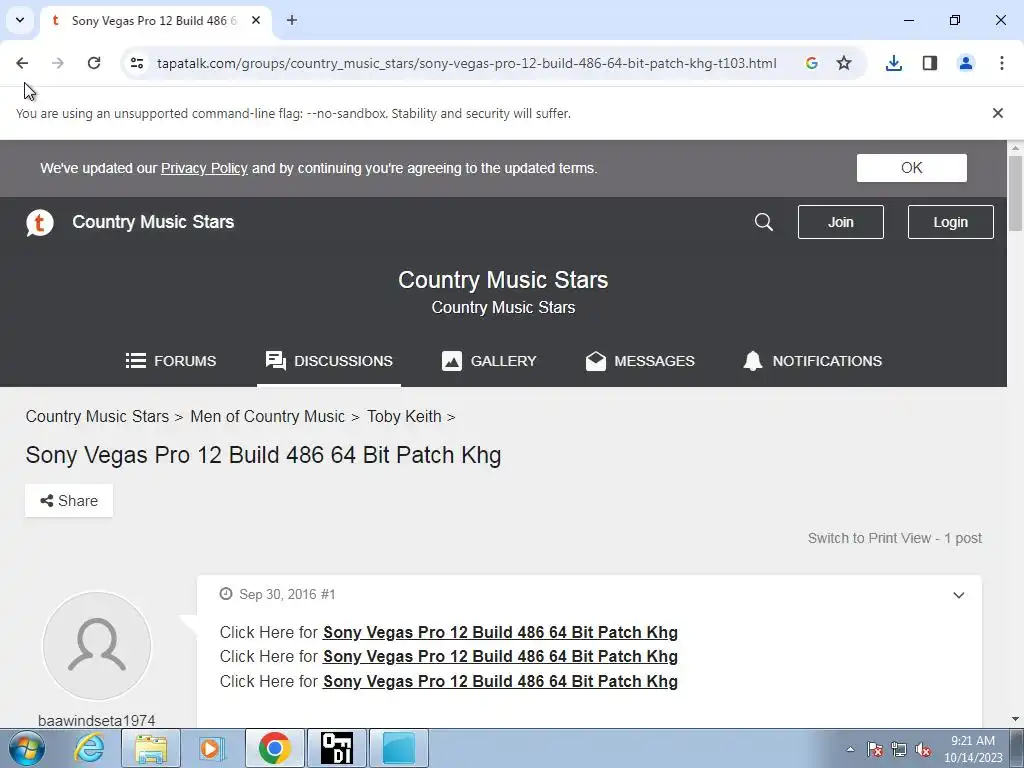Click the Tapatalk logo icon
This screenshot has width=1024, height=768.
pyautogui.click(x=39, y=222)
